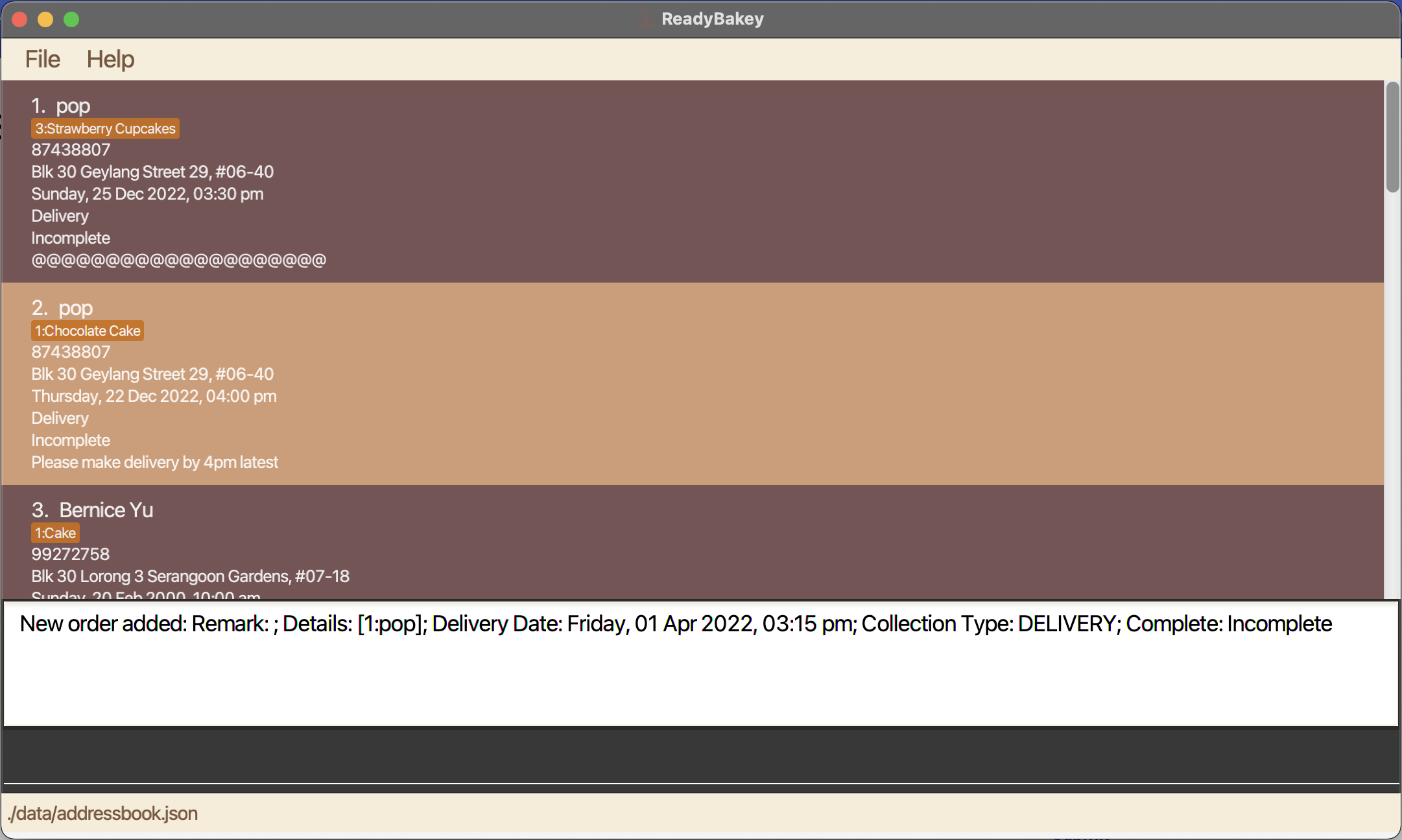Click the yellow minimize window button
1402x840 pixels.
tap(45, 19)
